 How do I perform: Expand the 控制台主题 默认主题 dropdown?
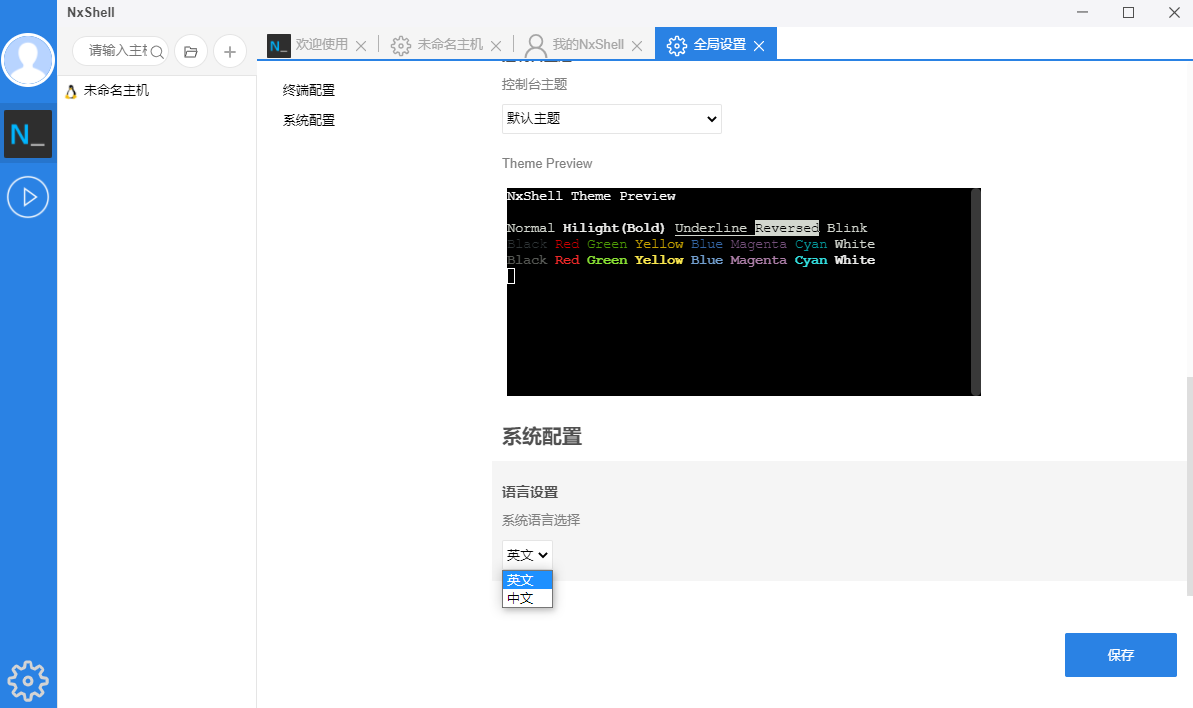[611, 119]
